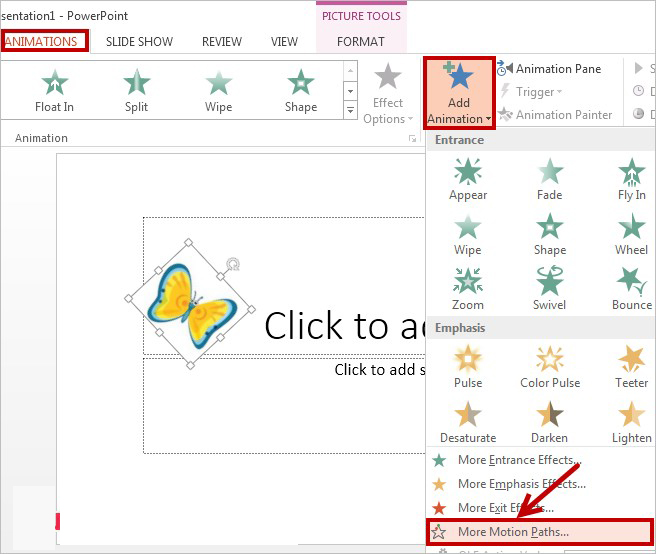656x554 pixels.
Task: Open the Animation group dialog launcher
Action: 413,138
